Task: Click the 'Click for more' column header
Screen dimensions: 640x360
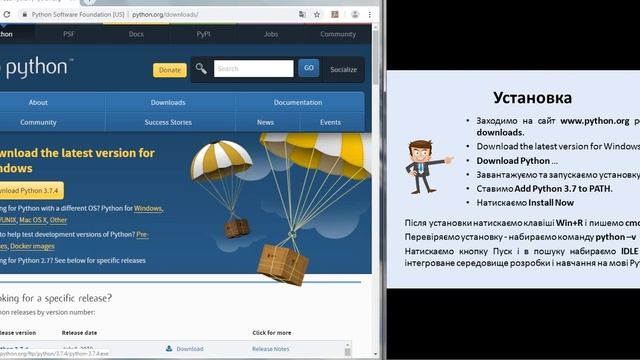Action: (272, 333)
